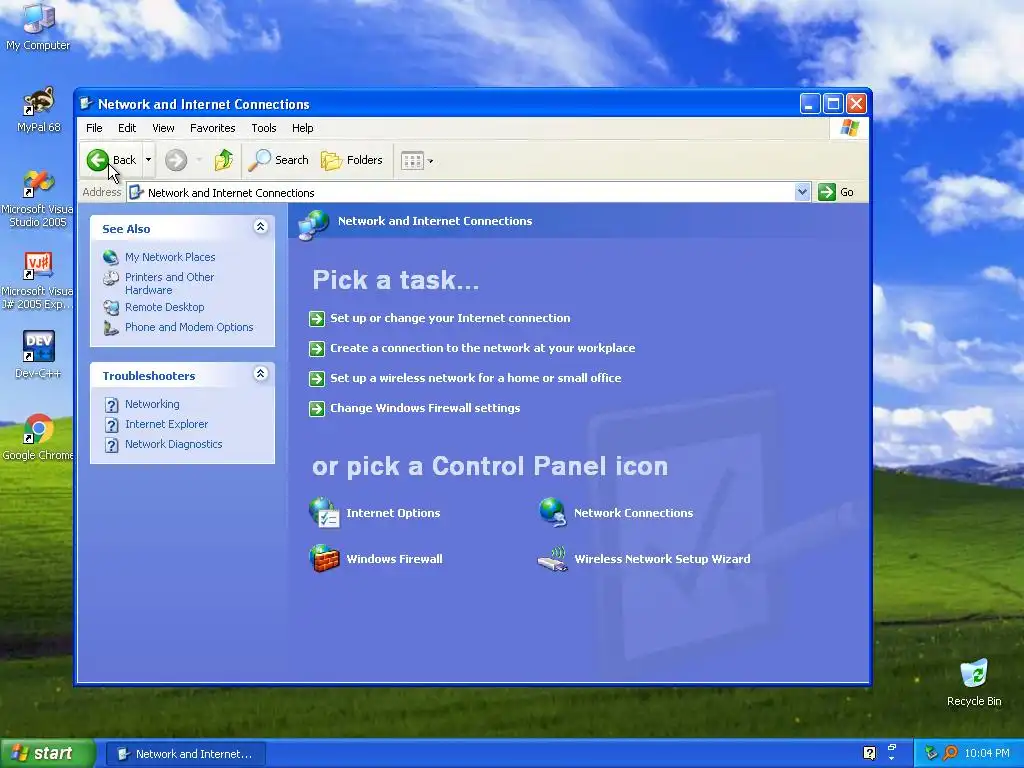This screenshot has width=1024, height=768.
Task: Click arrow icon beside wireless network task
Action: (x=317, y=379)
